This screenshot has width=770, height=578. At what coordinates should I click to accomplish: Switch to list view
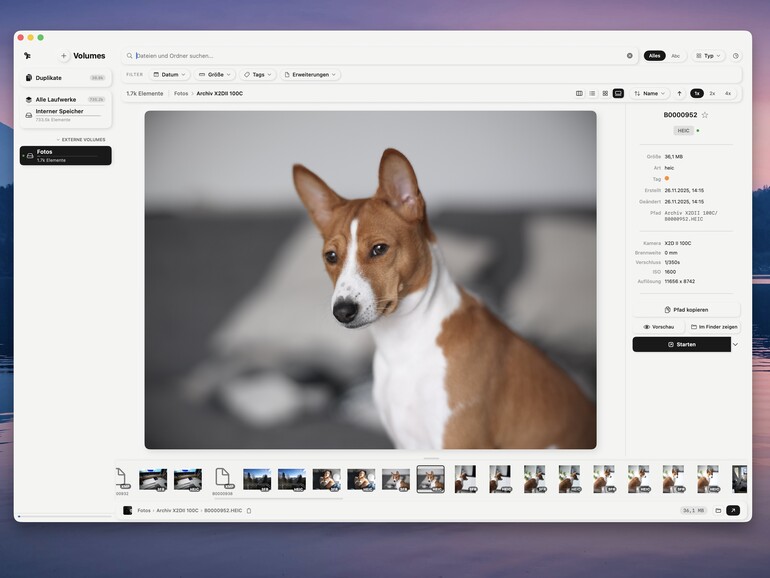pyautogui.click(x=592, y=93)
